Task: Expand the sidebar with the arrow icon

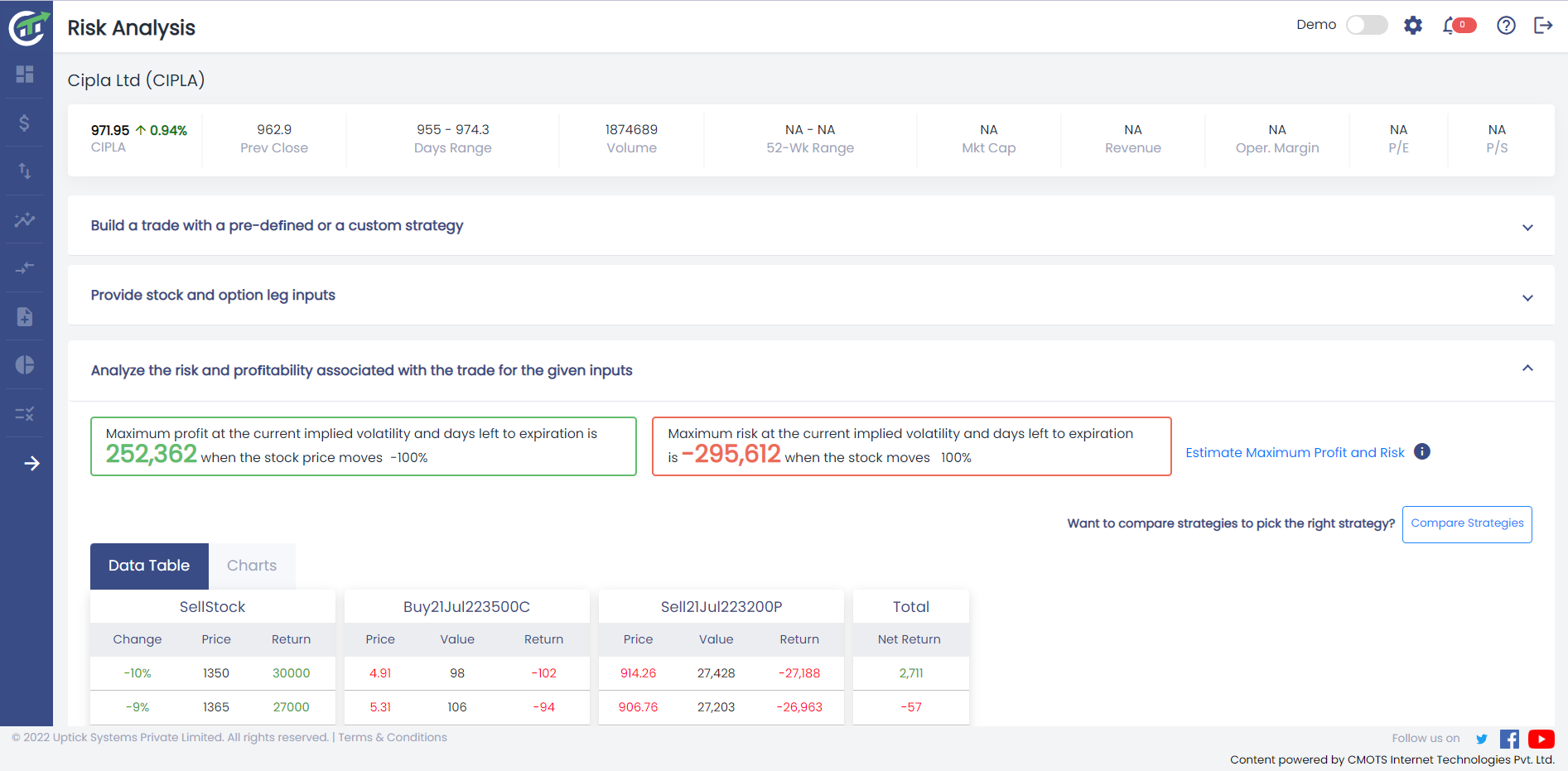Action: 31,464
